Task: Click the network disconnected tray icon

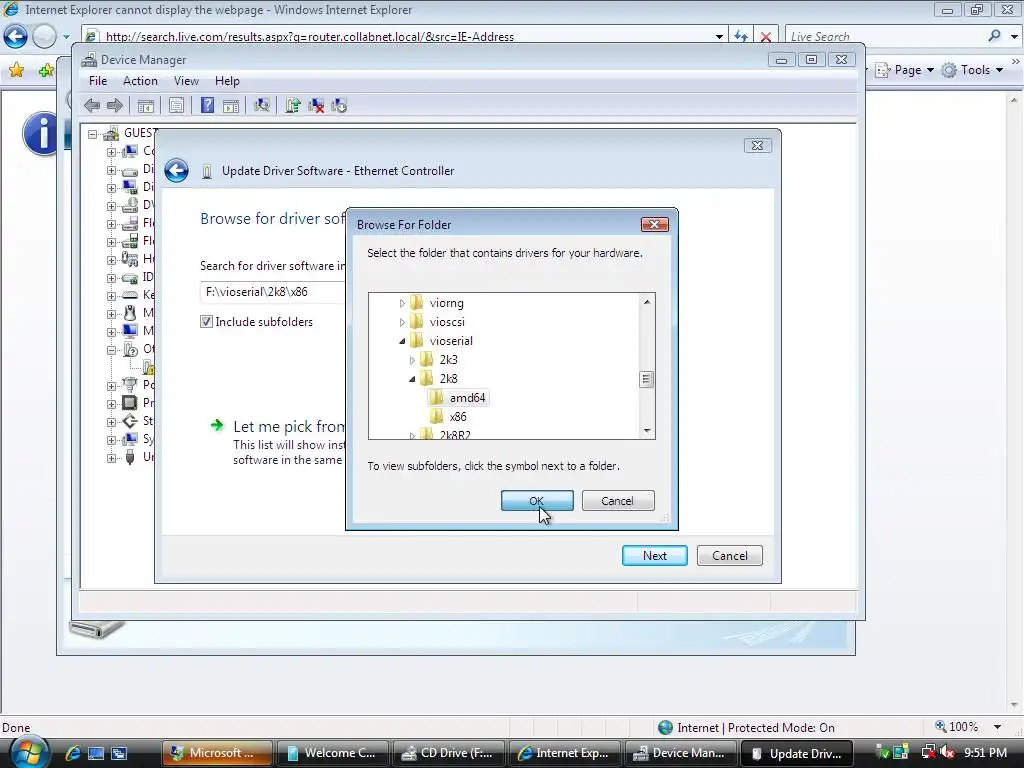Action: pos(928,753)
